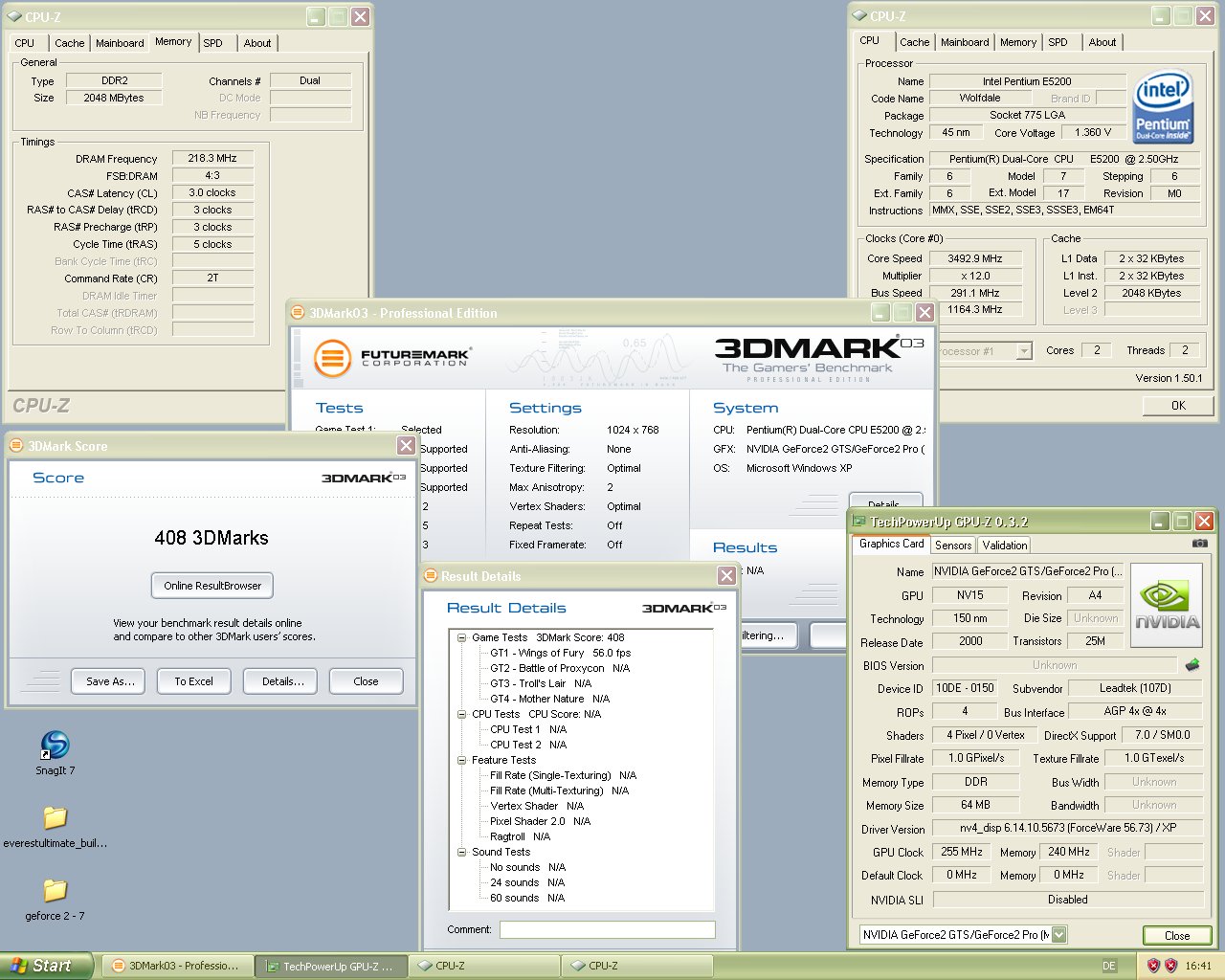The height and width of the screenshot is (980, 1225).
Task: Click the system tray clock 16:41
Action: coord(1198,966)
